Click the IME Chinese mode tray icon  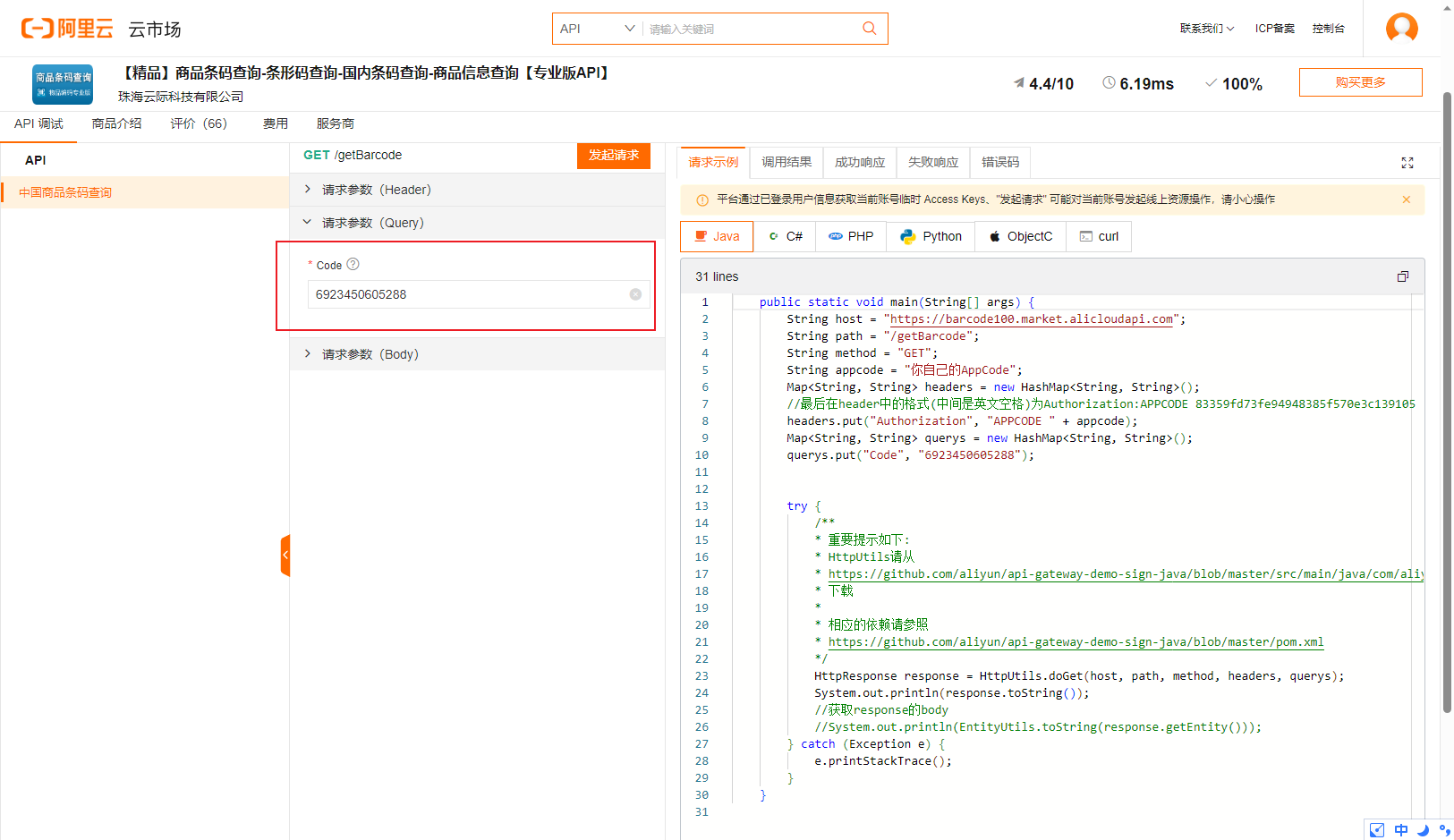[1401, 830]
